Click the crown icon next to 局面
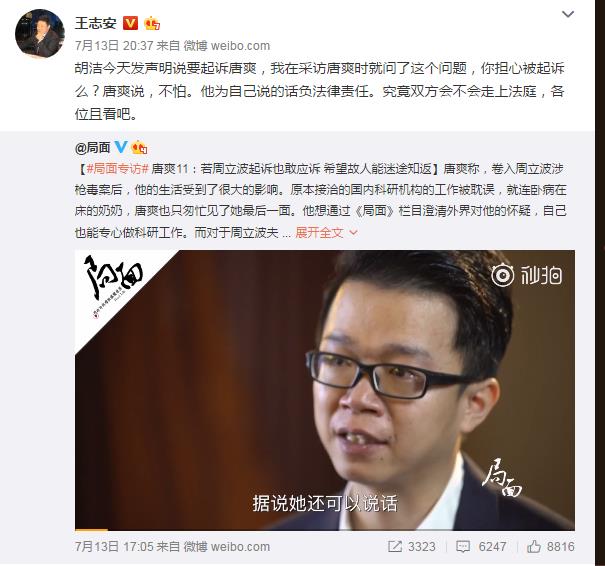 pyautogui.click(x=139, y=148)
